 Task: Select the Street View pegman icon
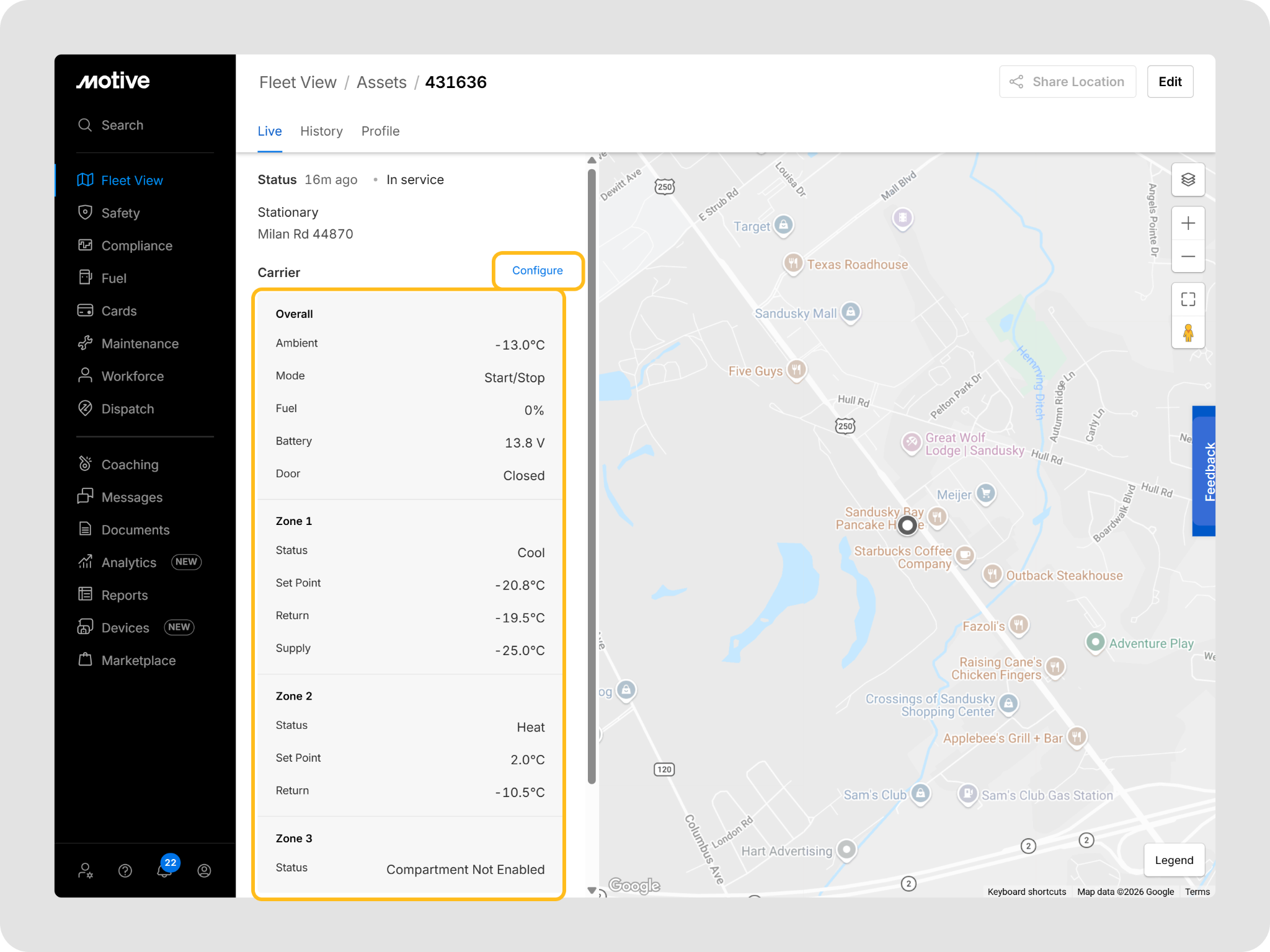point(1188,333)
